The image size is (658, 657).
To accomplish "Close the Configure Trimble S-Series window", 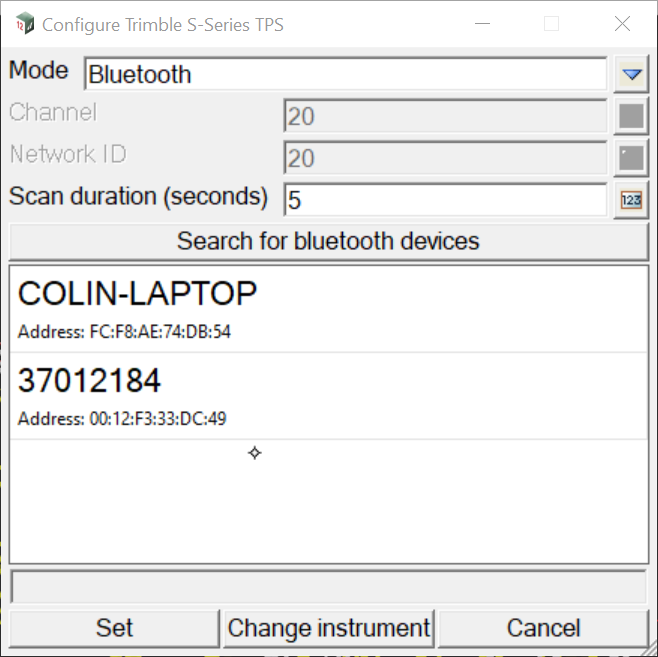I will pyautogui.click(x=622, y=24).
